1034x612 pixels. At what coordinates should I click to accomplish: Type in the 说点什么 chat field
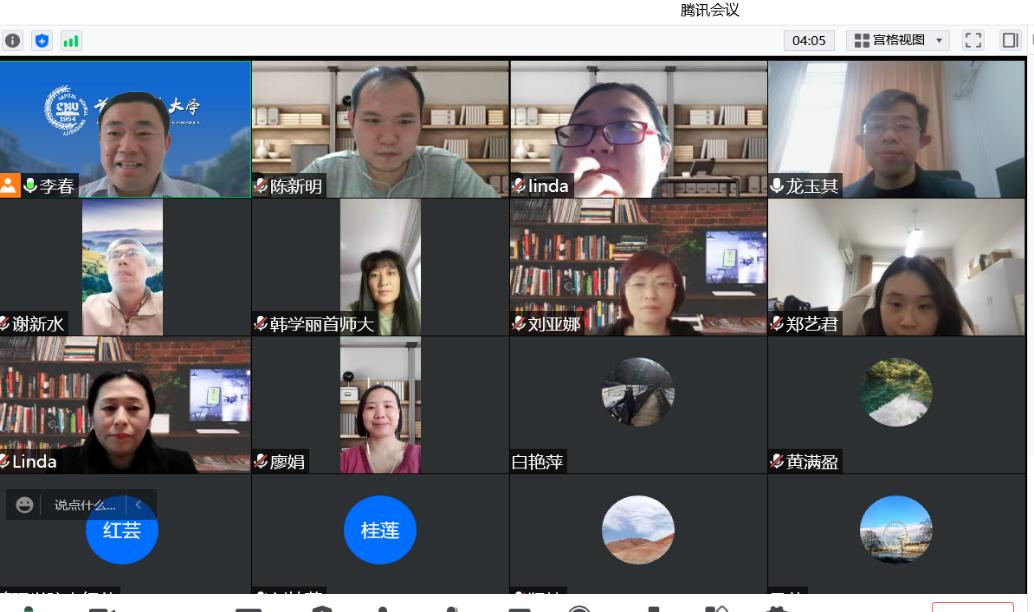85,505
